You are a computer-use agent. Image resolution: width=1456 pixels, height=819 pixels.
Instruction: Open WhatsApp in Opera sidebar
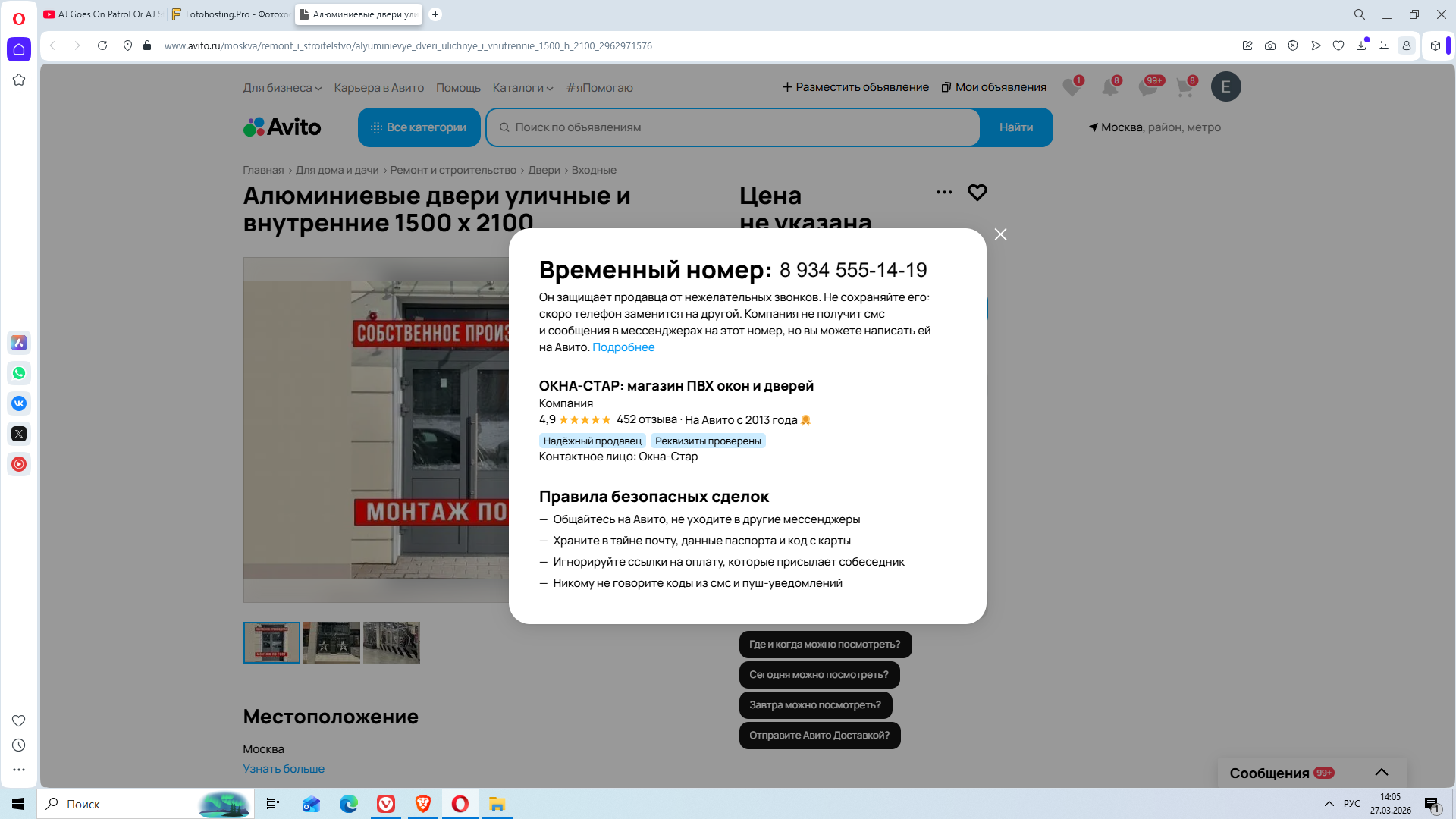pos(19,373)
